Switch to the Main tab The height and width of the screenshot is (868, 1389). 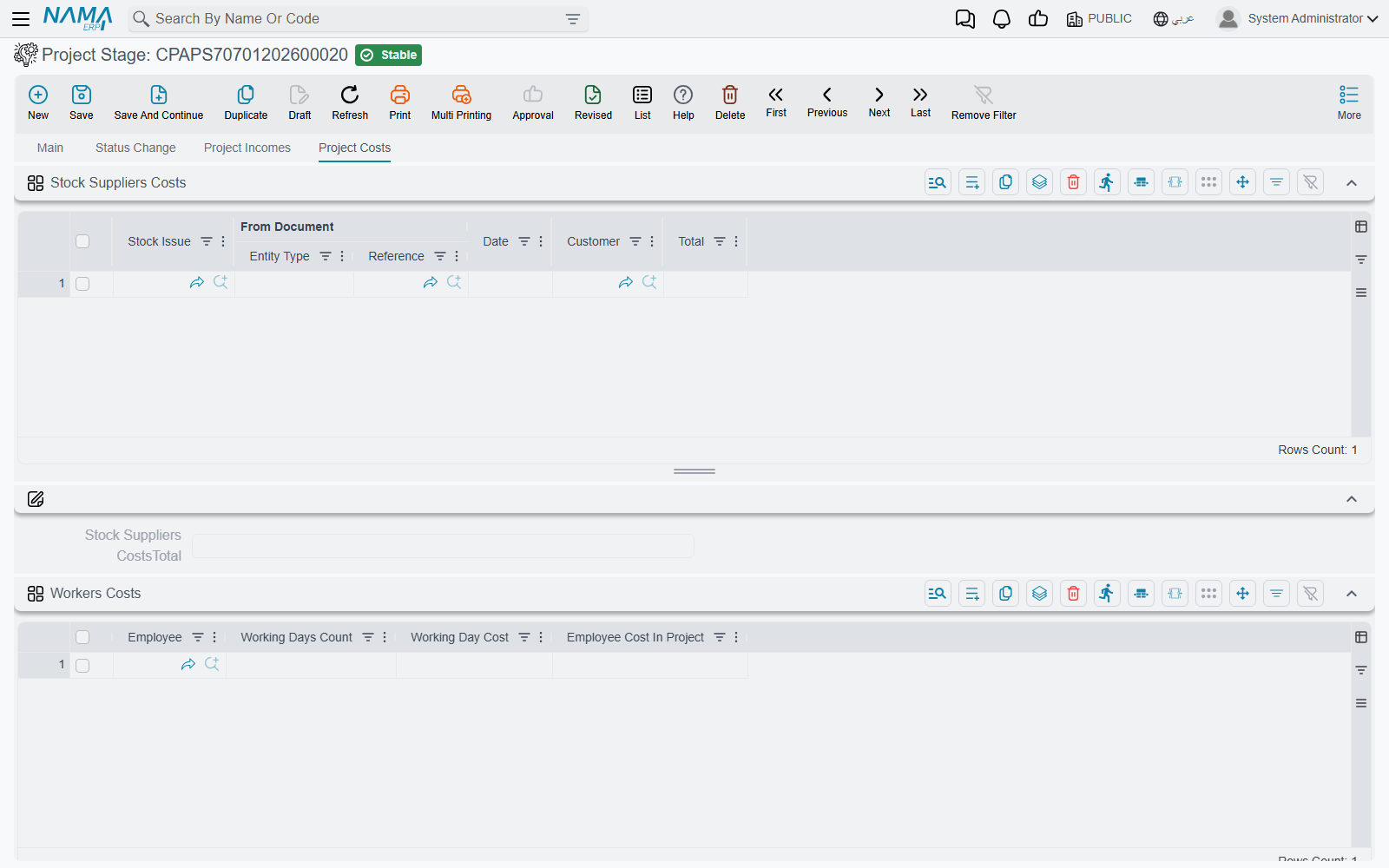coord(50,148)
